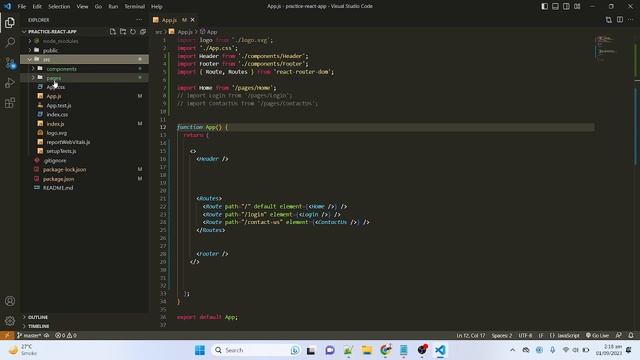Open Source Control view in activity bar
The image size is (640, 360).
[x=10, y=63]
